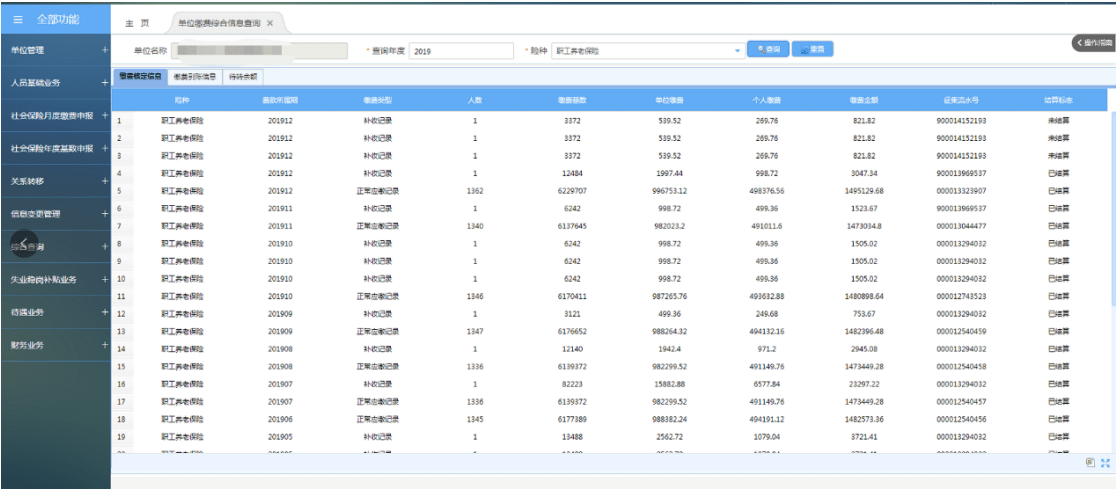1119x489 pixels.
Task: Expand the 人员基础业务 sidebar section
Action: tap(104, 83)
